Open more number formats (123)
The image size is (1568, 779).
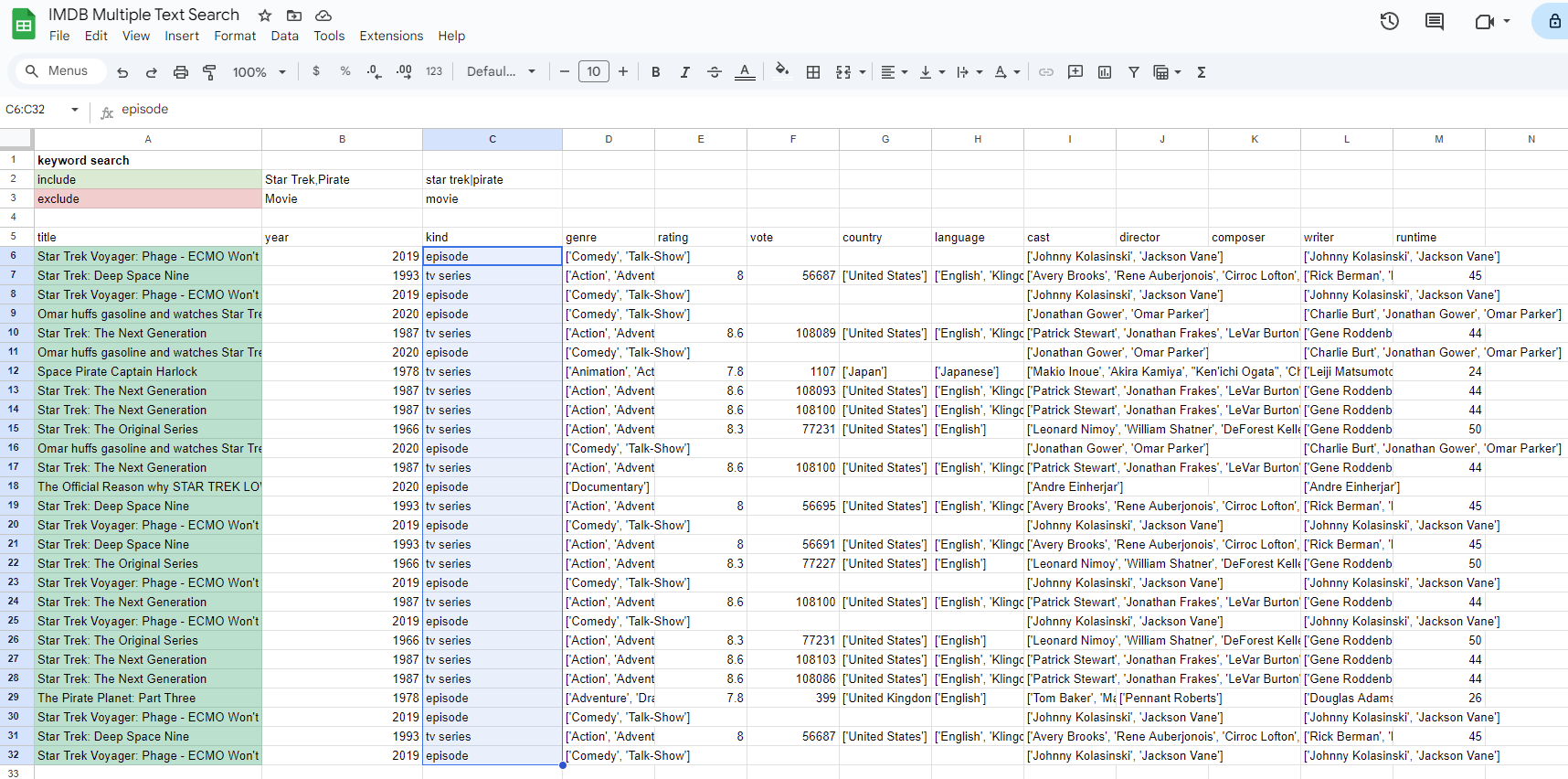[x=434, y=71]
